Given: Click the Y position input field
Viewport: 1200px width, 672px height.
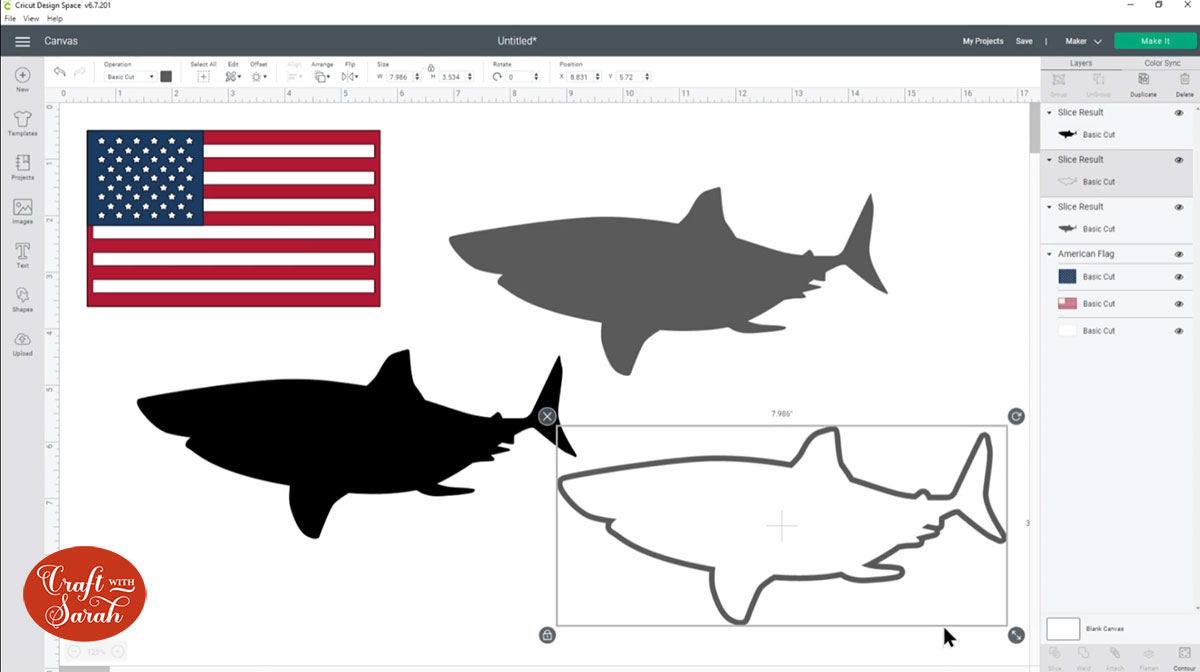Looking at the screenshot, I should point(632,77).
